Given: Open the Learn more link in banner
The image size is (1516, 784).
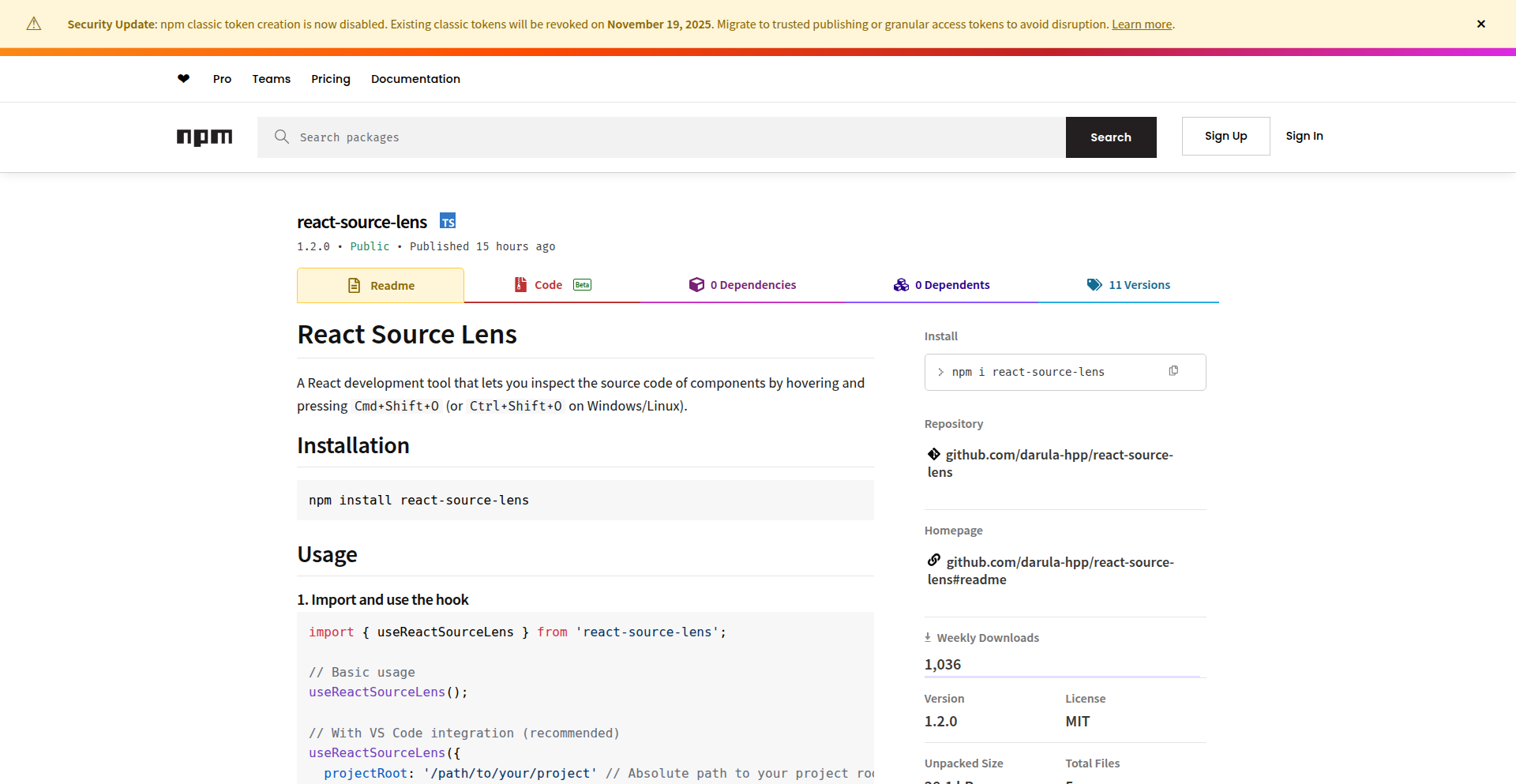Looking at the screenshot, I should (1142, 24).
